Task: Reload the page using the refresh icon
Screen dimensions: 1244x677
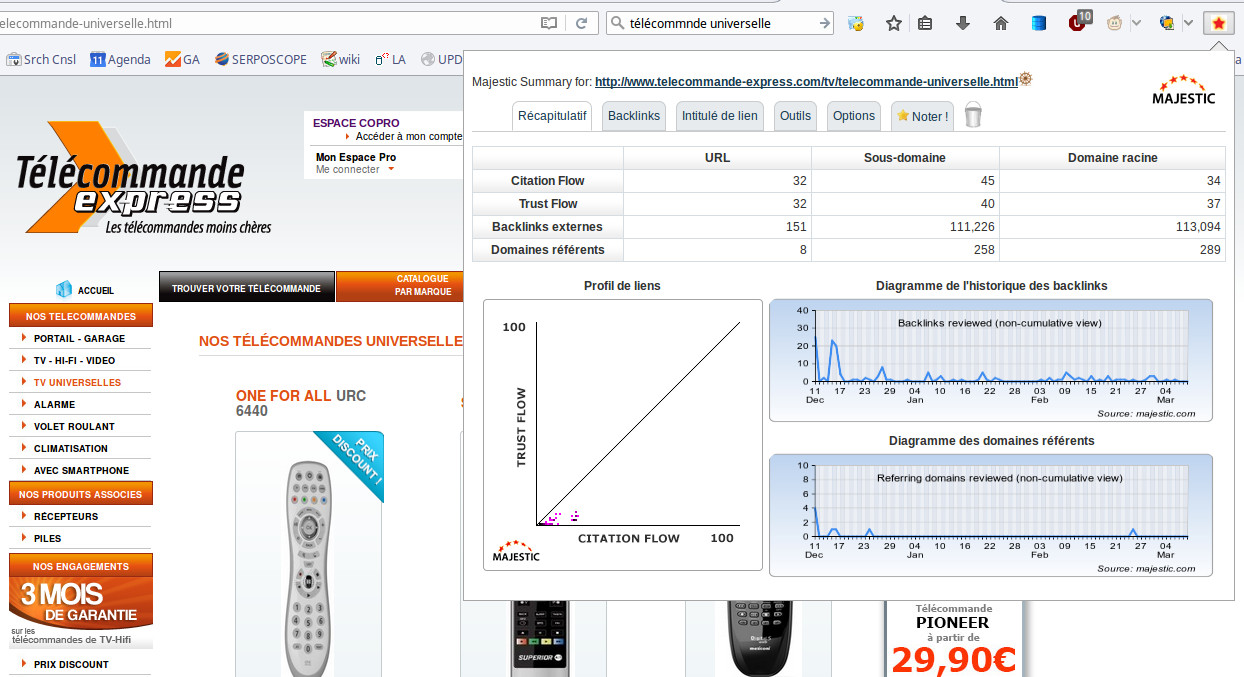Action: pos(580,23)
